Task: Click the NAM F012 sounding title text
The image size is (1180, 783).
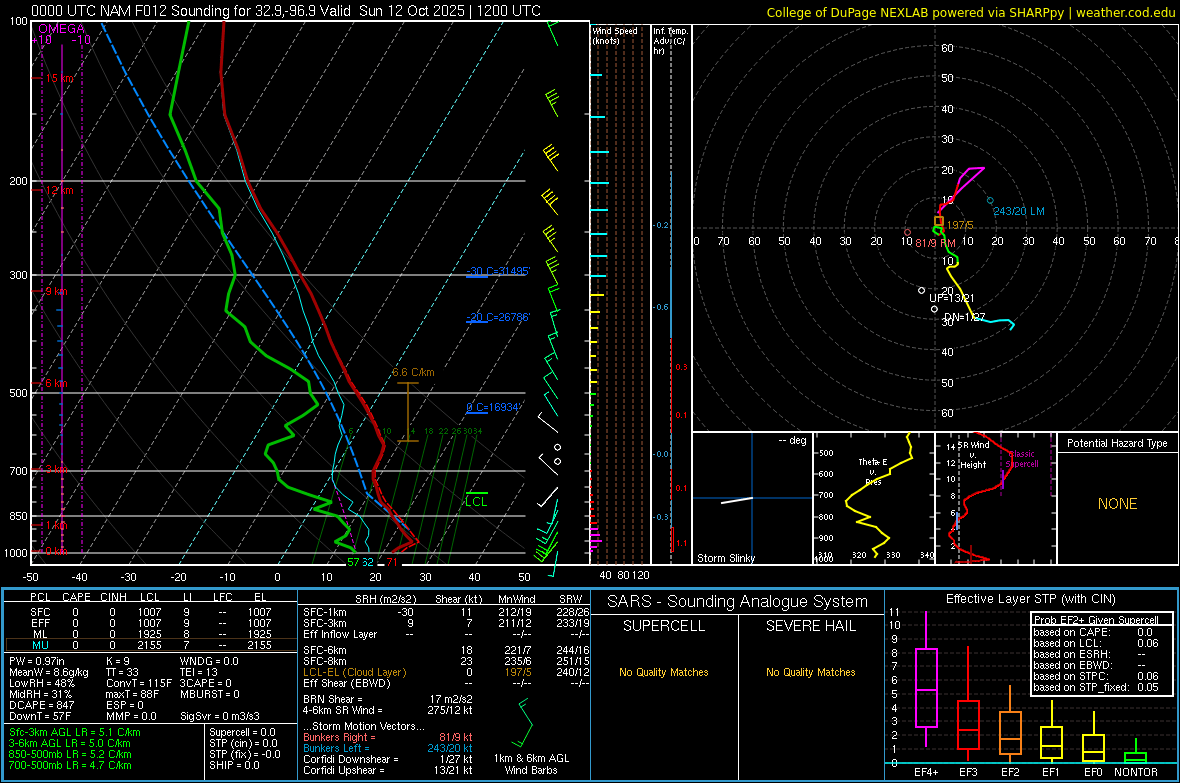Action: [x=286, y=11]
